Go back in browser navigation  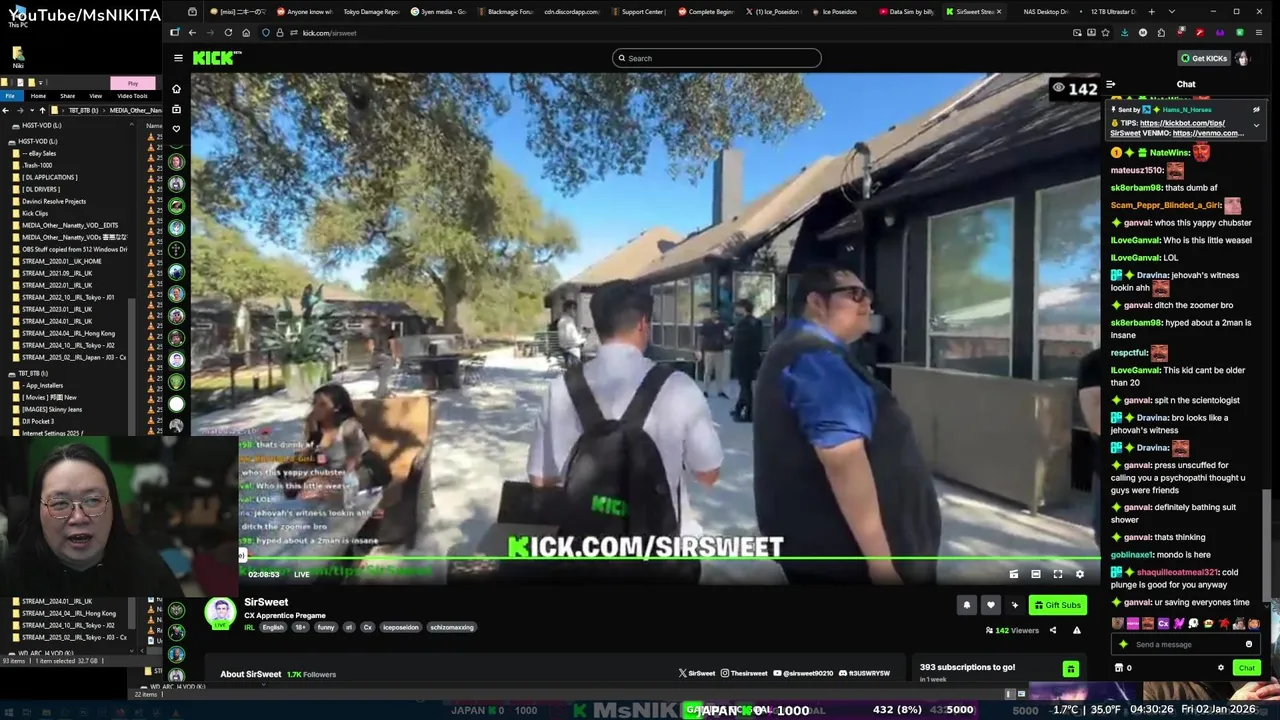(x=192, y=33)
